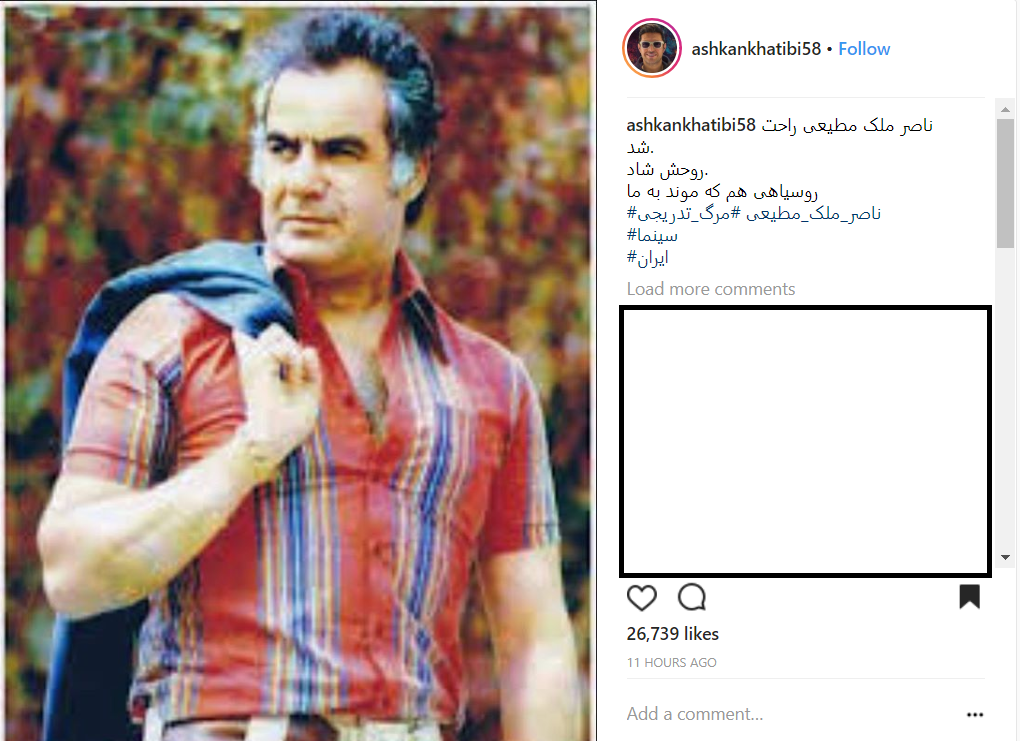Click the comments scrollbar down arrow
The image size is (1020, 741).
pyautogui.click(x=1005, y=557)
